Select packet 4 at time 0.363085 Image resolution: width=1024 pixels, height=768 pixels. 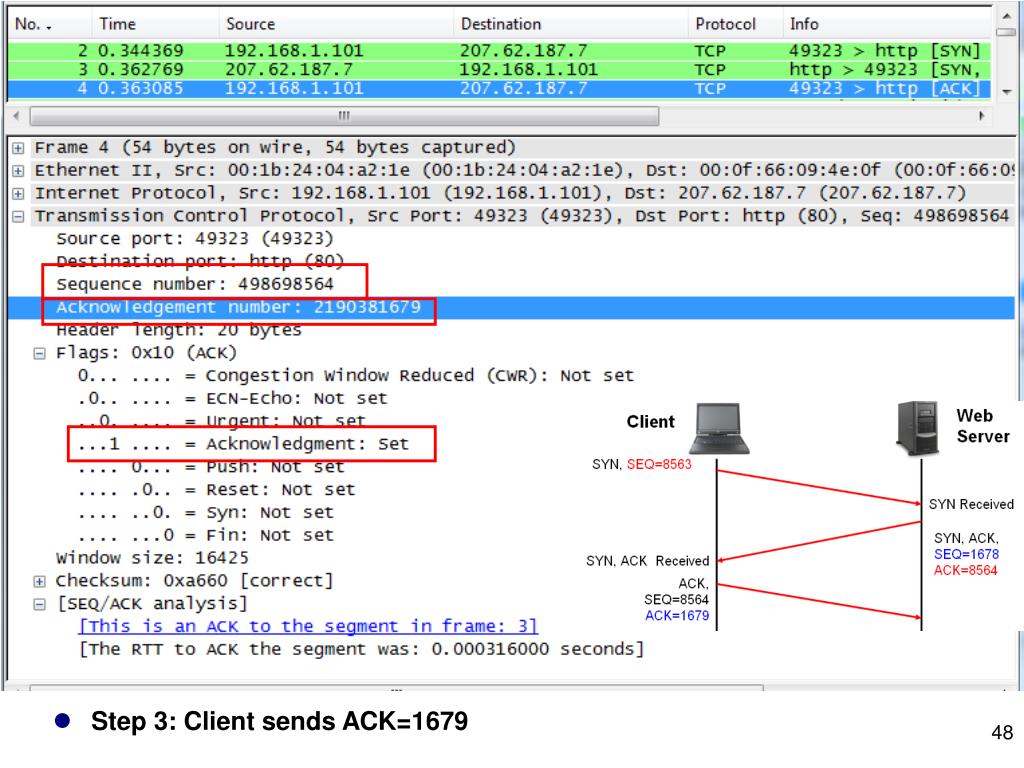499,88
